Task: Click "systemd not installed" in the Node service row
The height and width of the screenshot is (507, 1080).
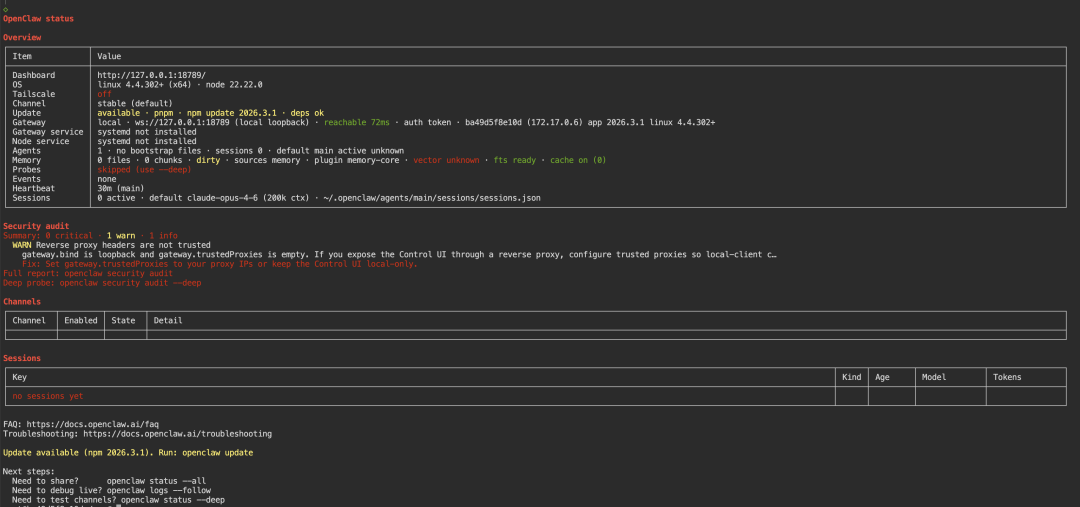Action: click(147, 141)
